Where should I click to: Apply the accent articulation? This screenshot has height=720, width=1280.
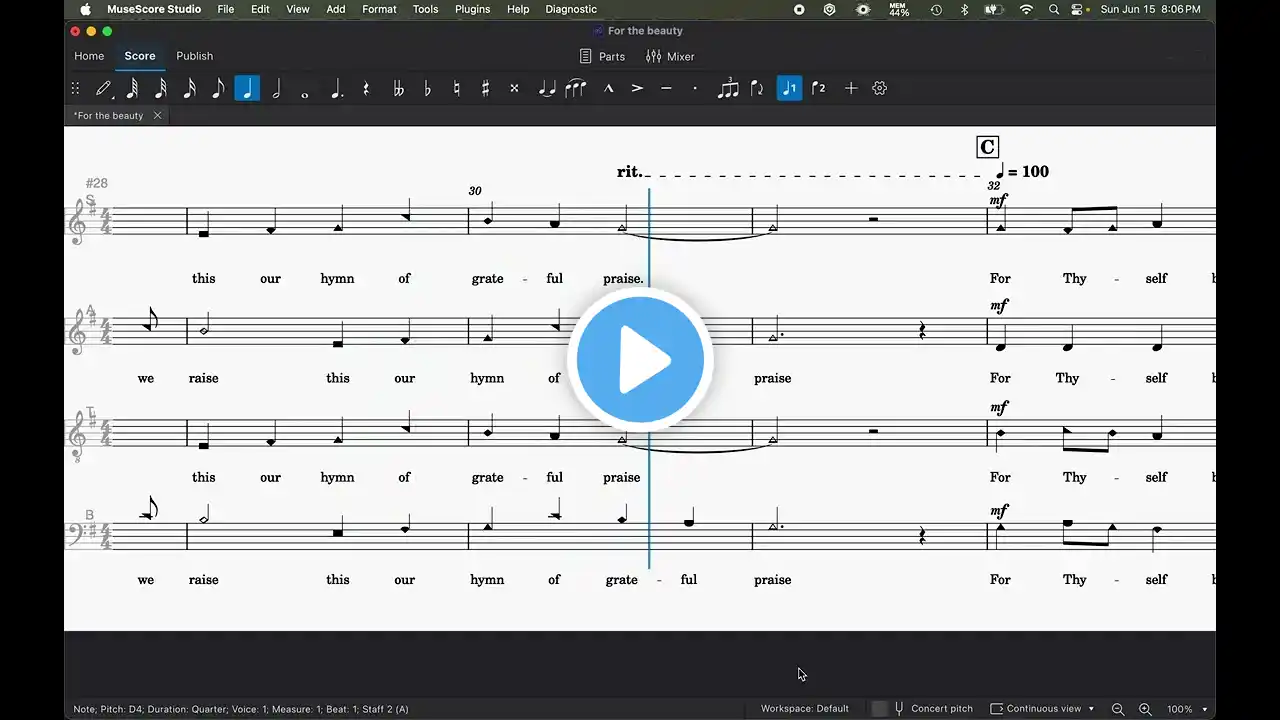point(637,88)
